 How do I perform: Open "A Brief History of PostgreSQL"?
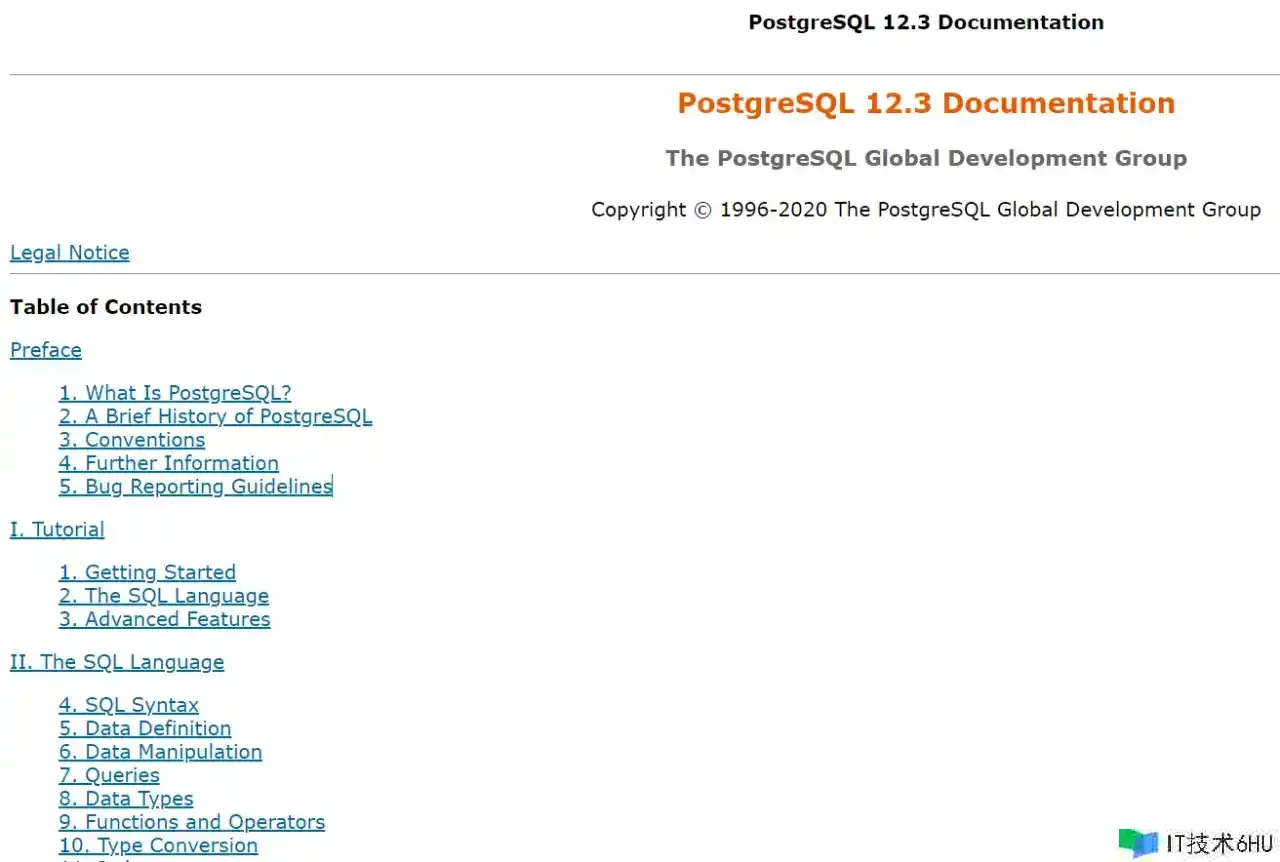point(215,416)
